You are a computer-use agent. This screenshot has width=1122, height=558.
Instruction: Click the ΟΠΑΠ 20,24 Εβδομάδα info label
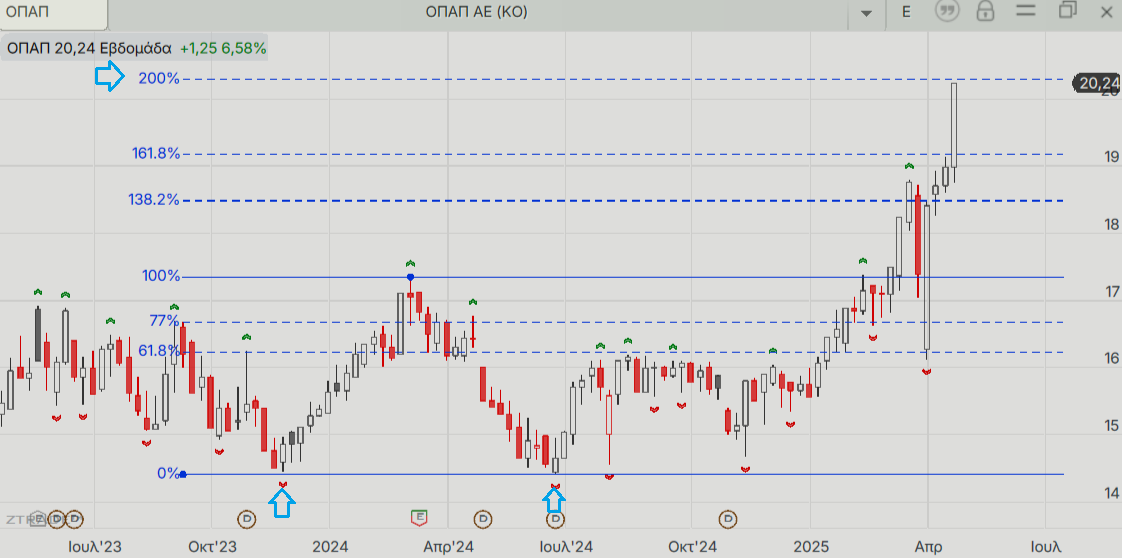click(x=89, y=49)
